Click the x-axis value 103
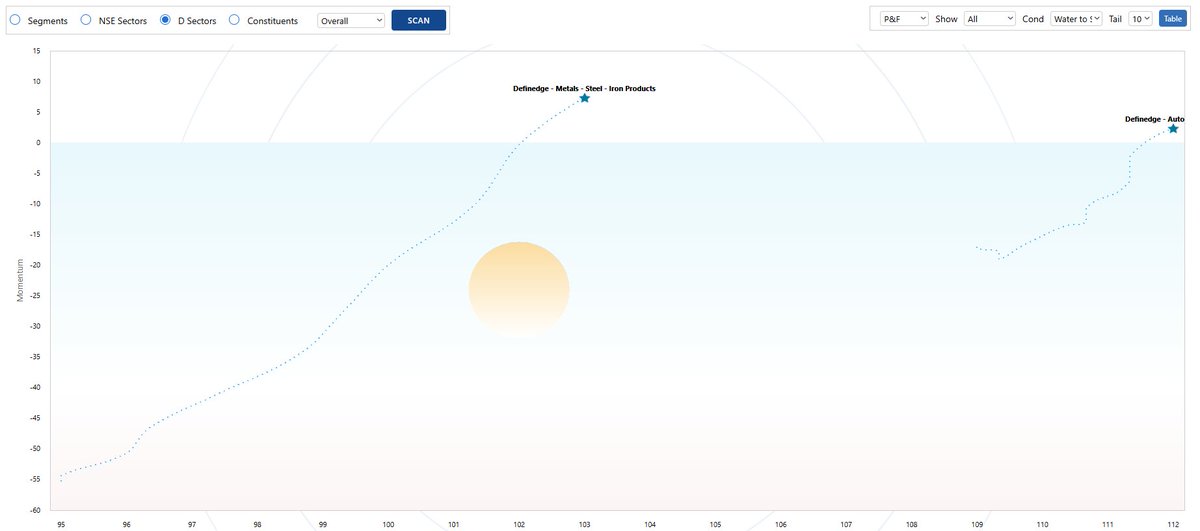1200x531 pixels. tap(584, 524)
